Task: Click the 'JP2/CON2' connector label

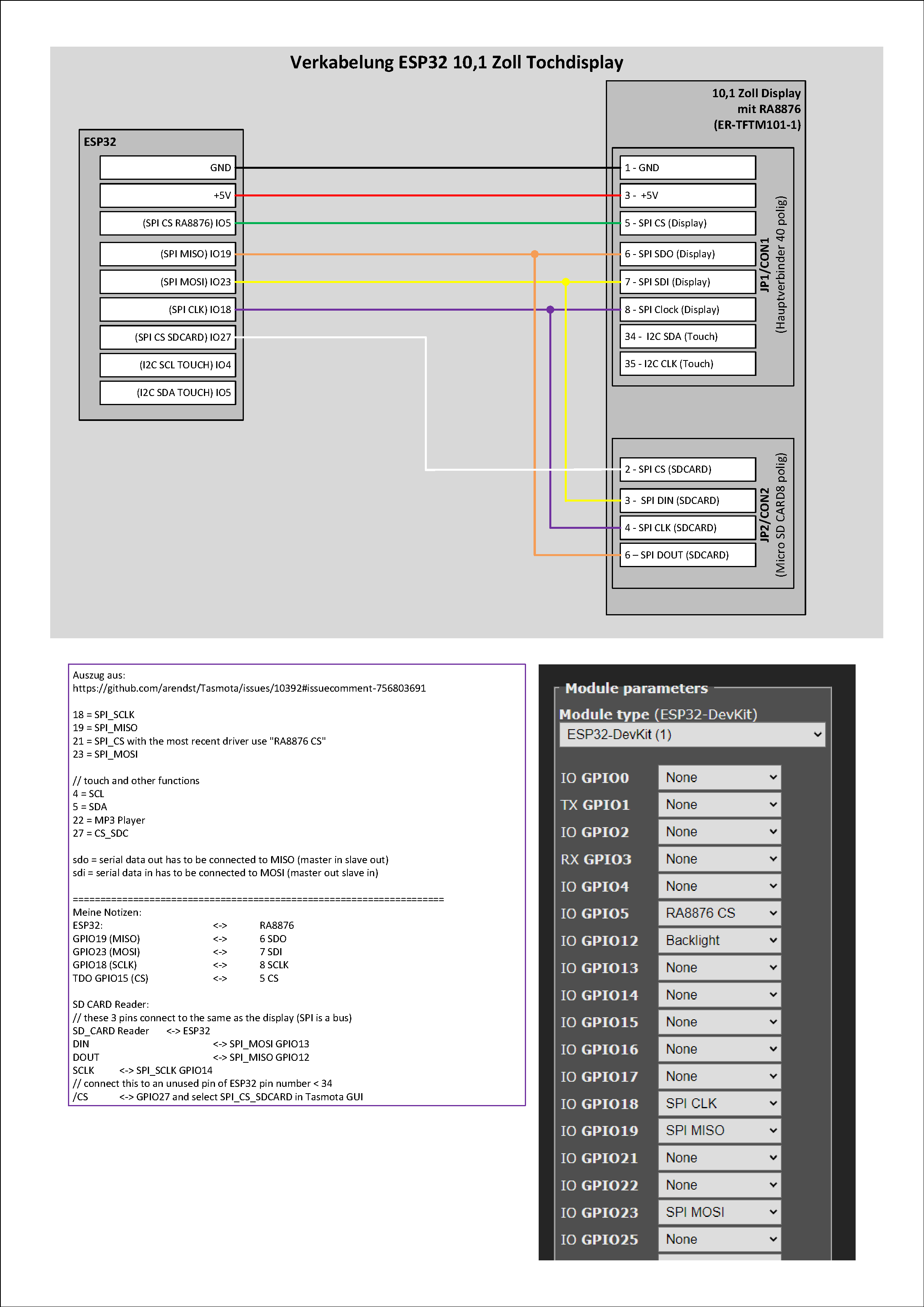Action: point(765,515)
